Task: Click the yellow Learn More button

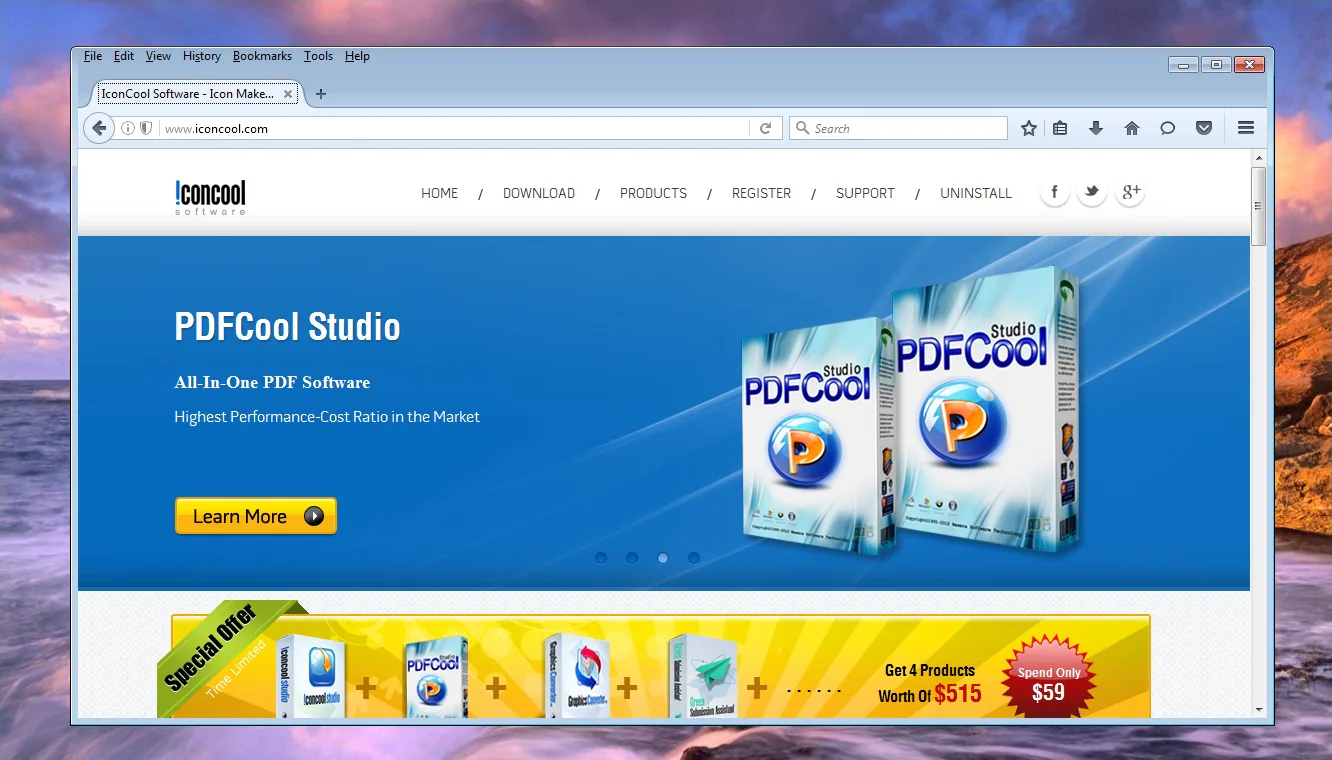Action: point(256,516)
